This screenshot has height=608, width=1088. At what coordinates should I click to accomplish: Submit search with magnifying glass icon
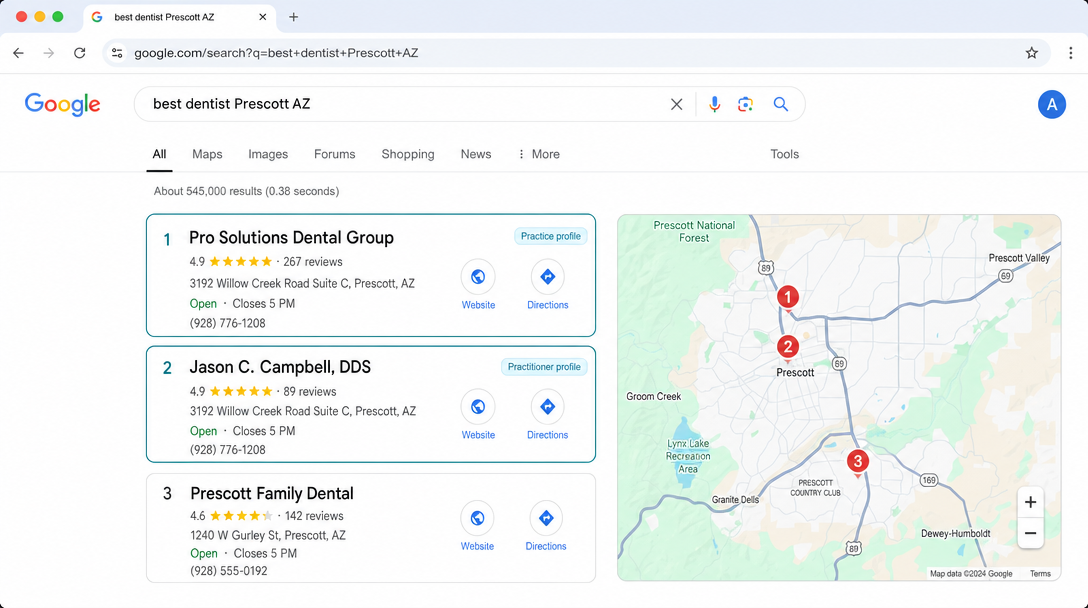[x=781, y=104]
